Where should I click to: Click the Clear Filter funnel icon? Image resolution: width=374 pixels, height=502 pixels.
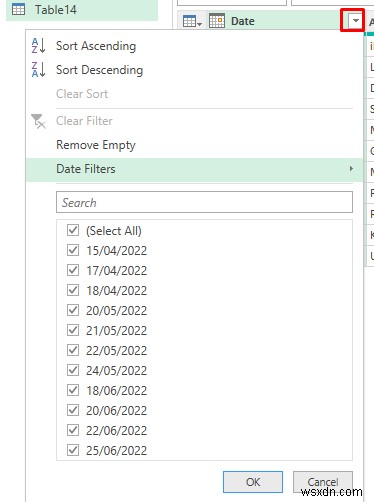tap(38, 121)
